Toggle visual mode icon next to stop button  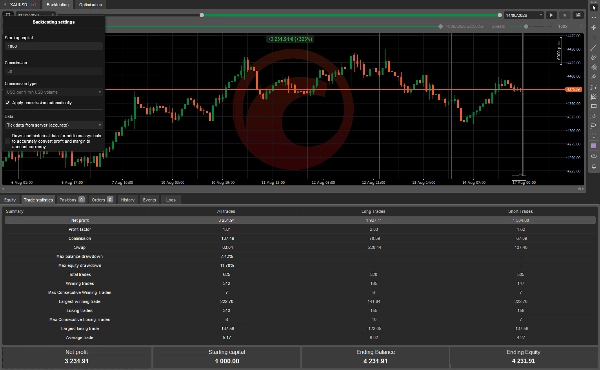(x=578, y=15)
